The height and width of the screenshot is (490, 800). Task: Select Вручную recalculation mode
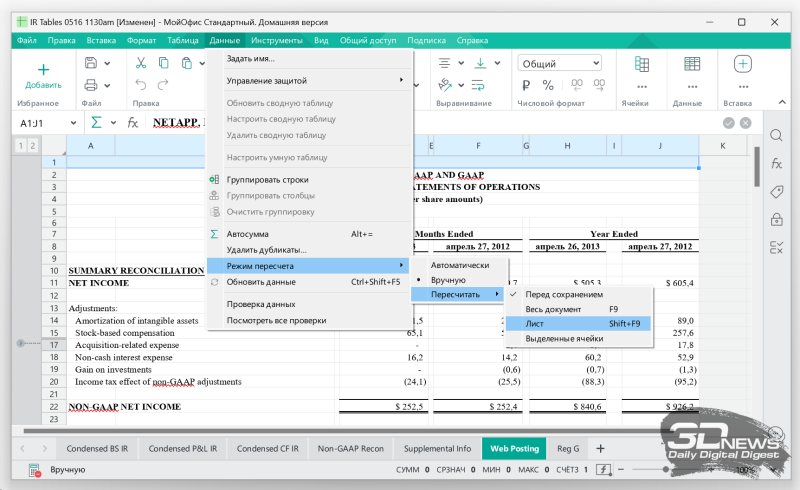click(460, 280)
